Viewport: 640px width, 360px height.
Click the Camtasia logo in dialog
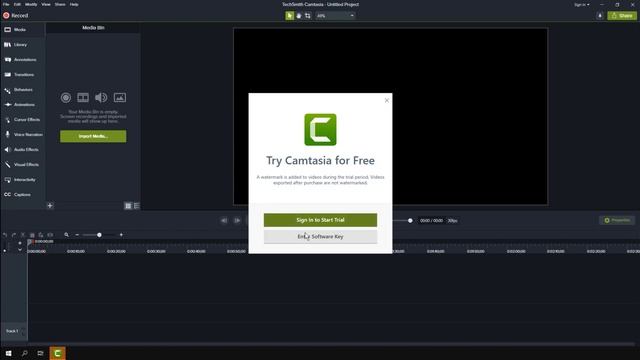[x=320, y=129]
